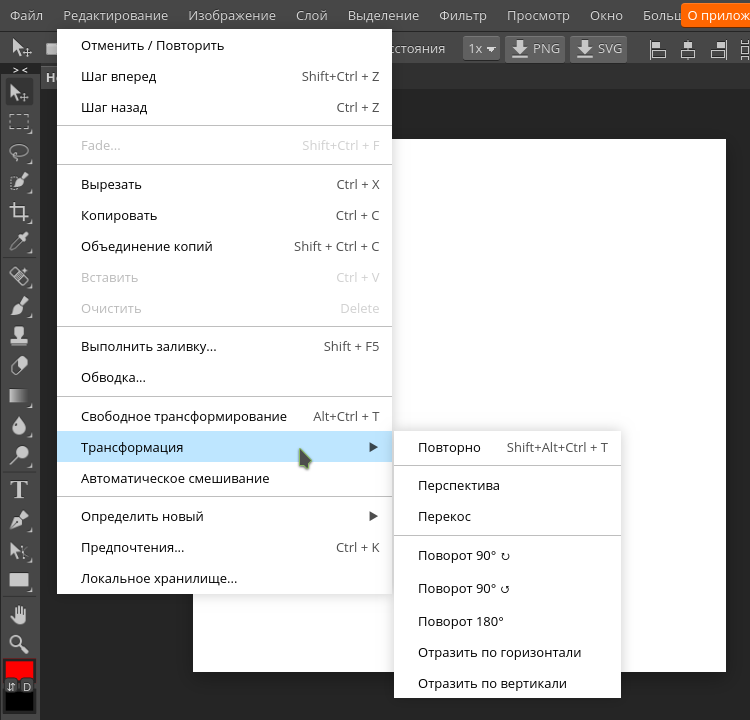Viewport: 750px width, 720px height.
Task: Select the Rectangular Marquee tool
Action: pyautogui.click(x=19, y=122)
